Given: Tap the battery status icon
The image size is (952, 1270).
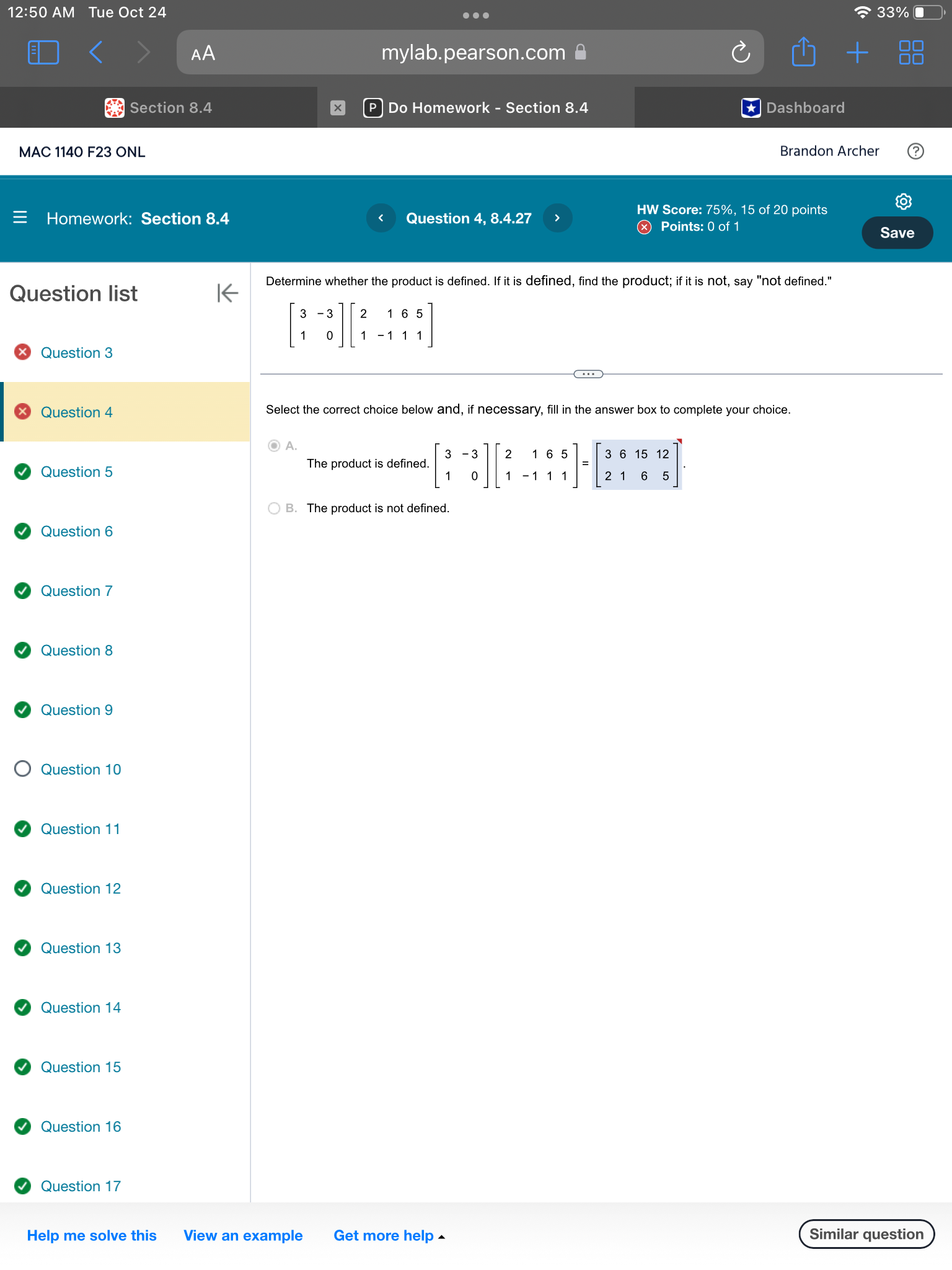Looking at the screenshot, I should (x=929, y=12).
